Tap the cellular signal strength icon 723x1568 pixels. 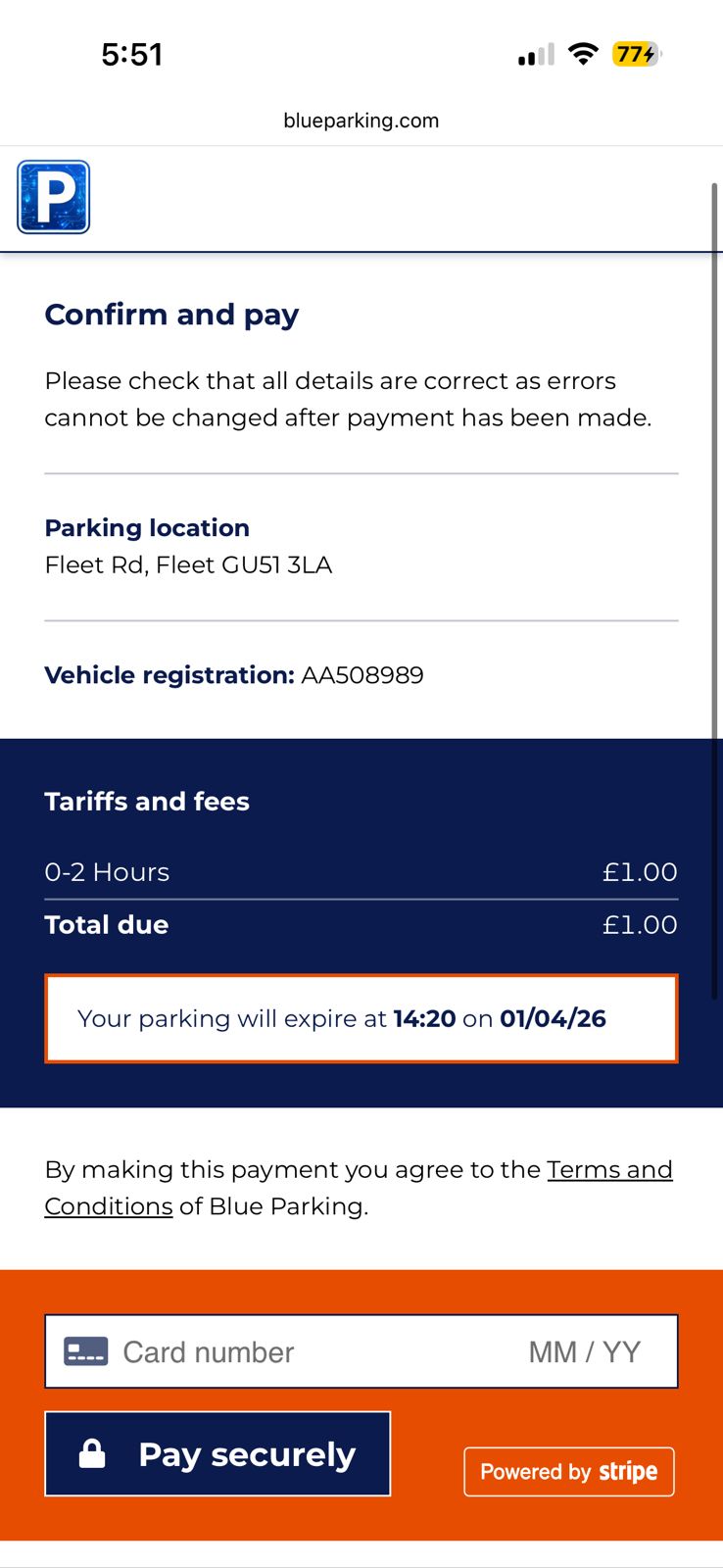pos(536,55)
